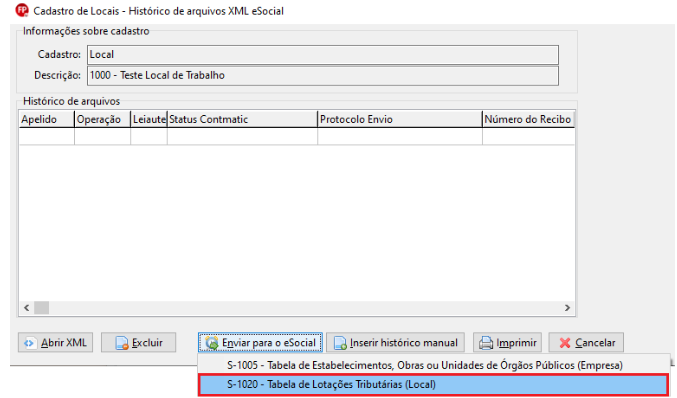The height and width of the screenshot is (398, 677).
Task: Click the Apelido column header
Action: click(x=47, y=119)
